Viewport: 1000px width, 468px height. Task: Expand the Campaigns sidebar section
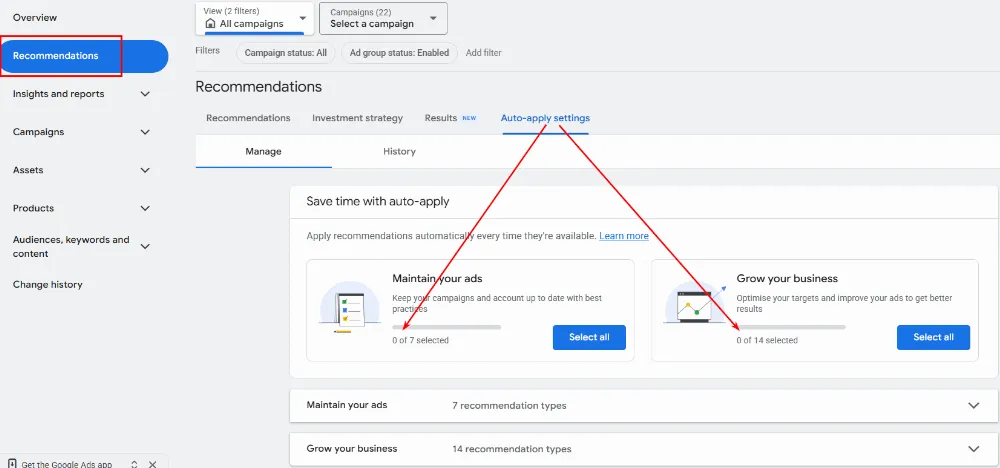(x=145, y=132)
